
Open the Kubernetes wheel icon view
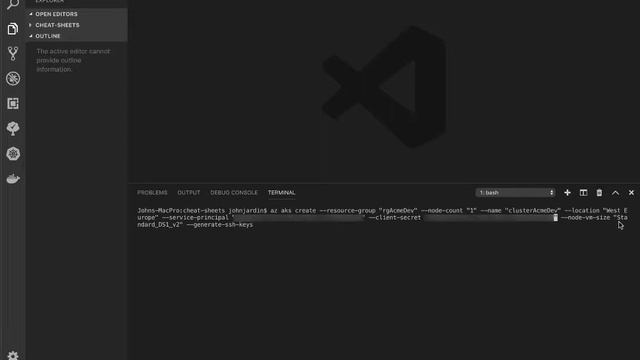click(x=13, y=154)
